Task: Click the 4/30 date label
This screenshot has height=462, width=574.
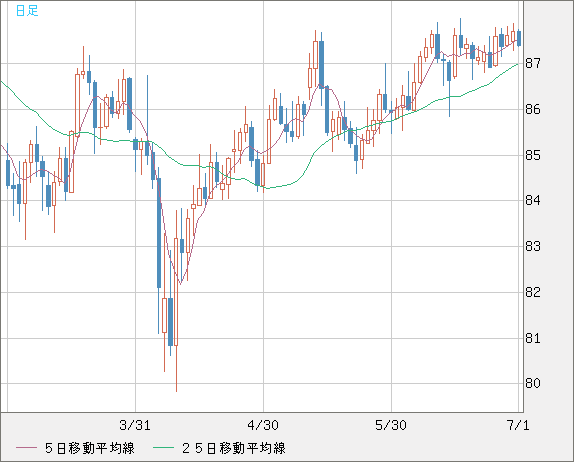Action: tap(263, 425)
